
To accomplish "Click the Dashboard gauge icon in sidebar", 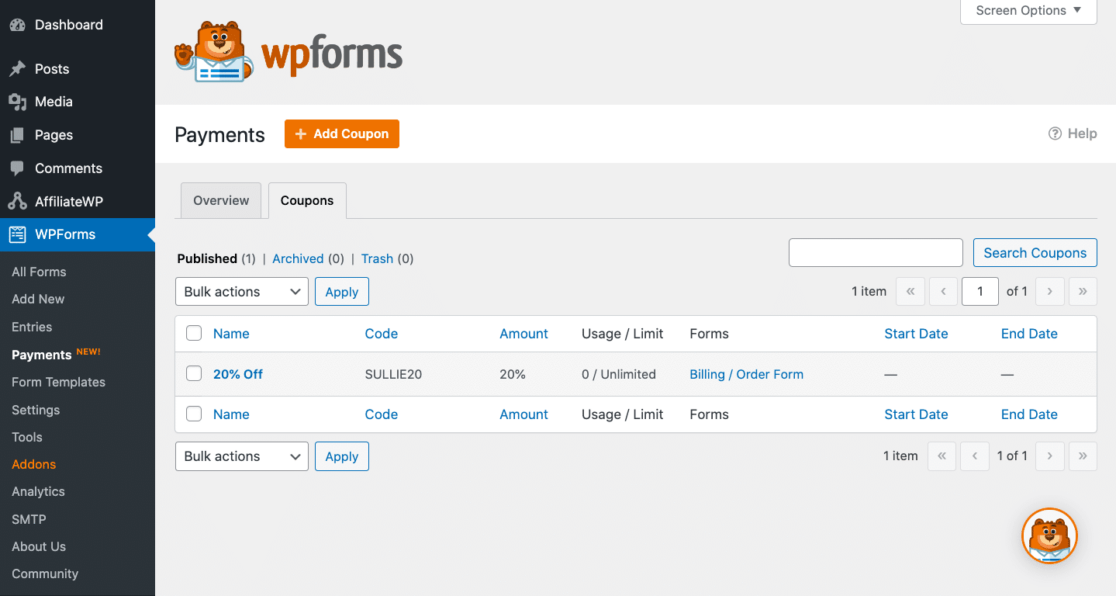I will pyautogui.click(x=18, y=25).
